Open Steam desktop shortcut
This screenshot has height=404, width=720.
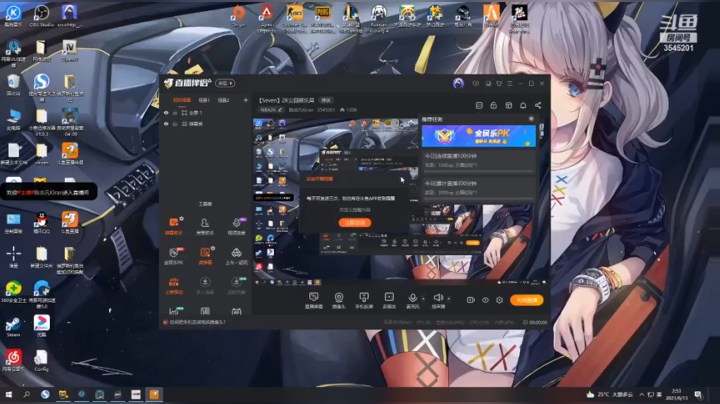click(x=13, y=326)
